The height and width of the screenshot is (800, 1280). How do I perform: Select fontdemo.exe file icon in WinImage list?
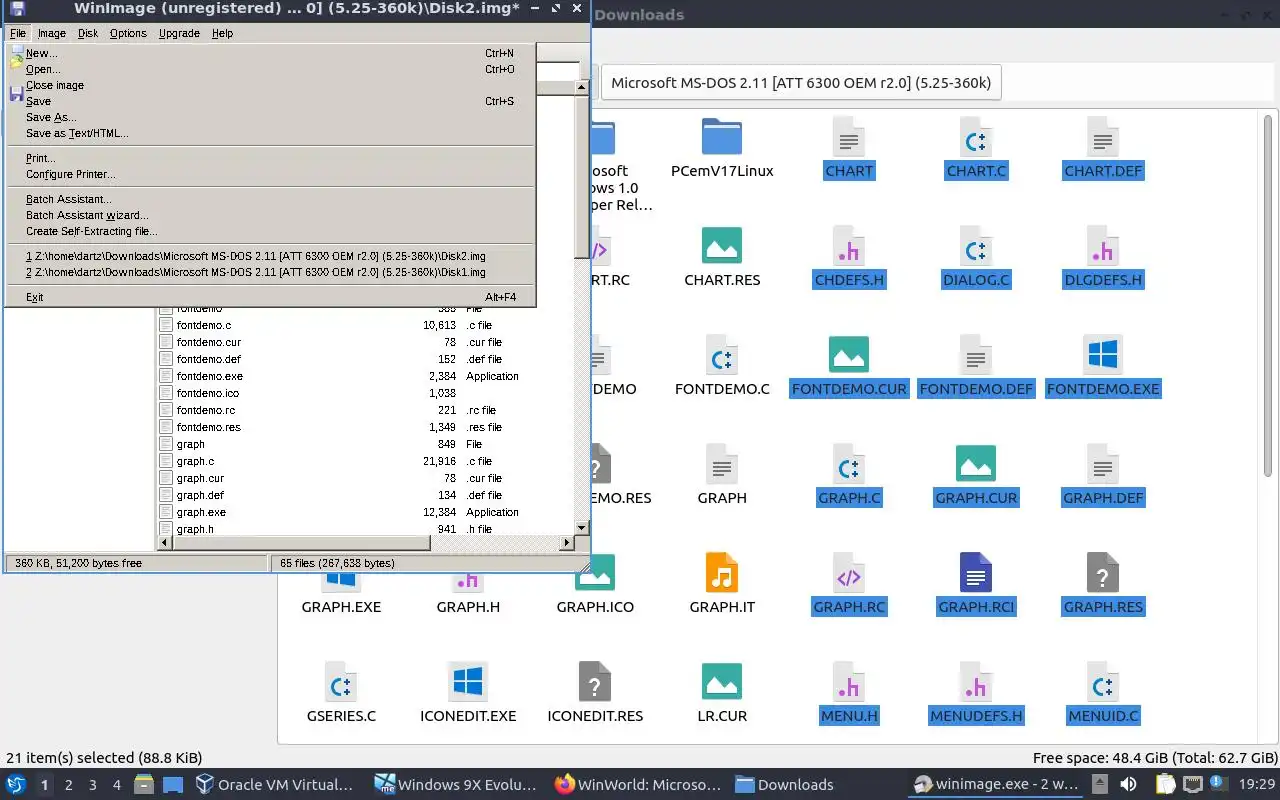[166, 376]
